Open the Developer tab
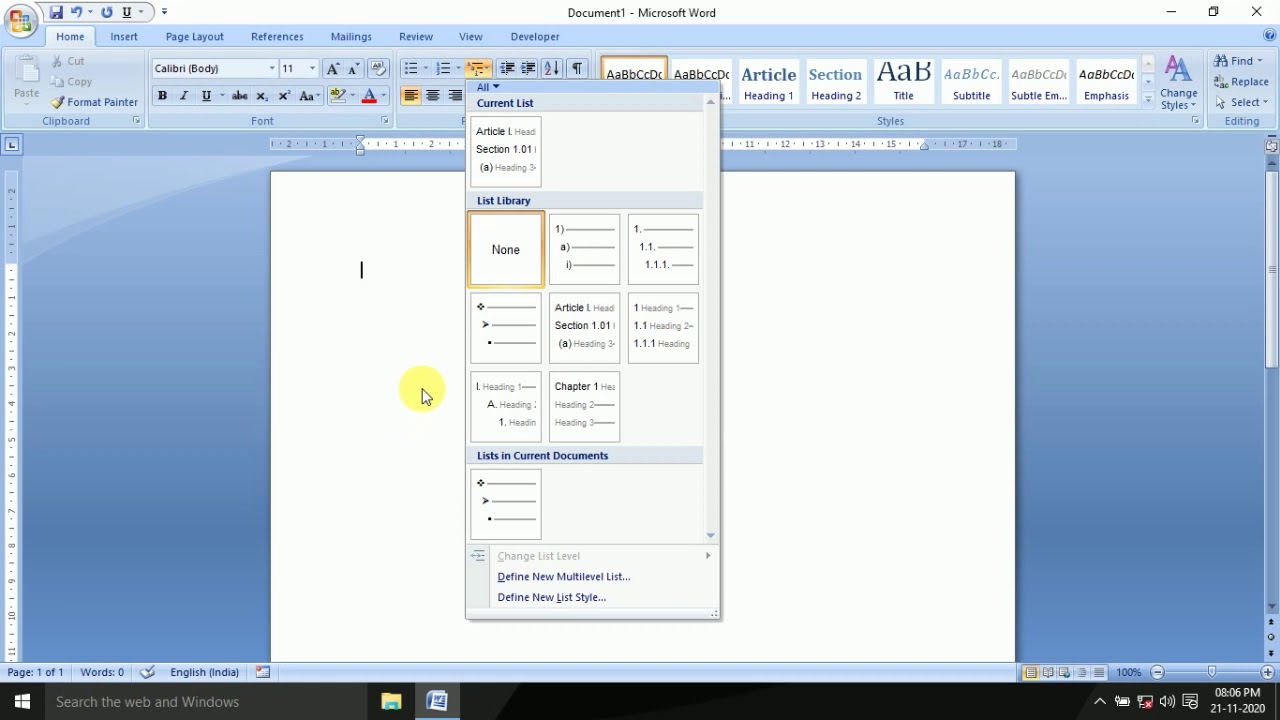The width and height of the screenshot is (1280, 720). tap(535, 37)
